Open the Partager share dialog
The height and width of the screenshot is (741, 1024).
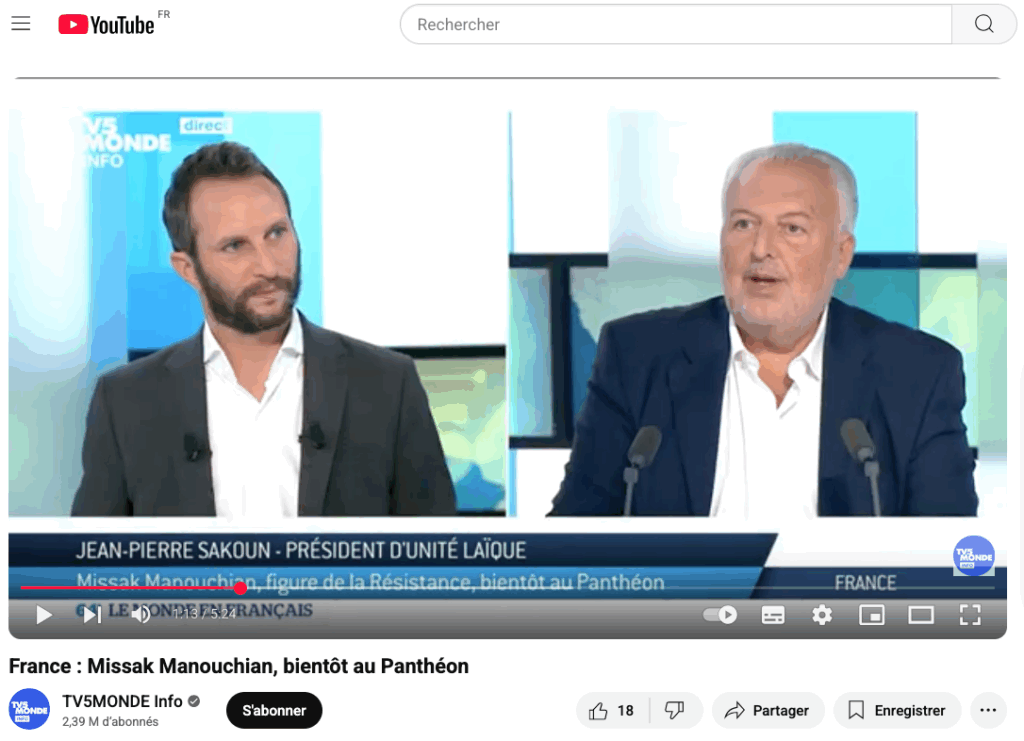pos(768,710)
